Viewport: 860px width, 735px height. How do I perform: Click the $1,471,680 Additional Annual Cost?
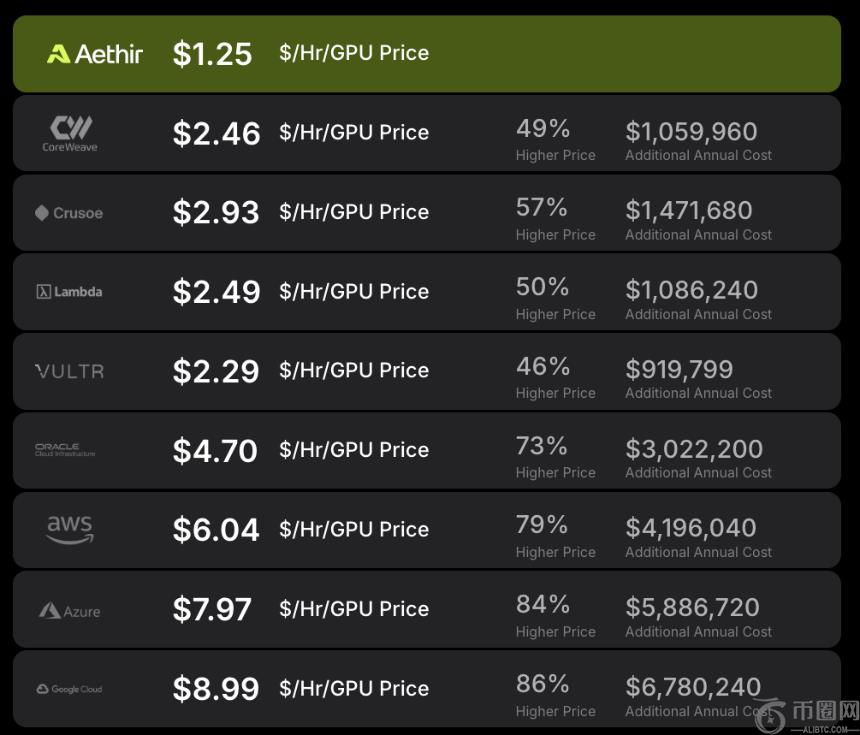tap(689, 211)
